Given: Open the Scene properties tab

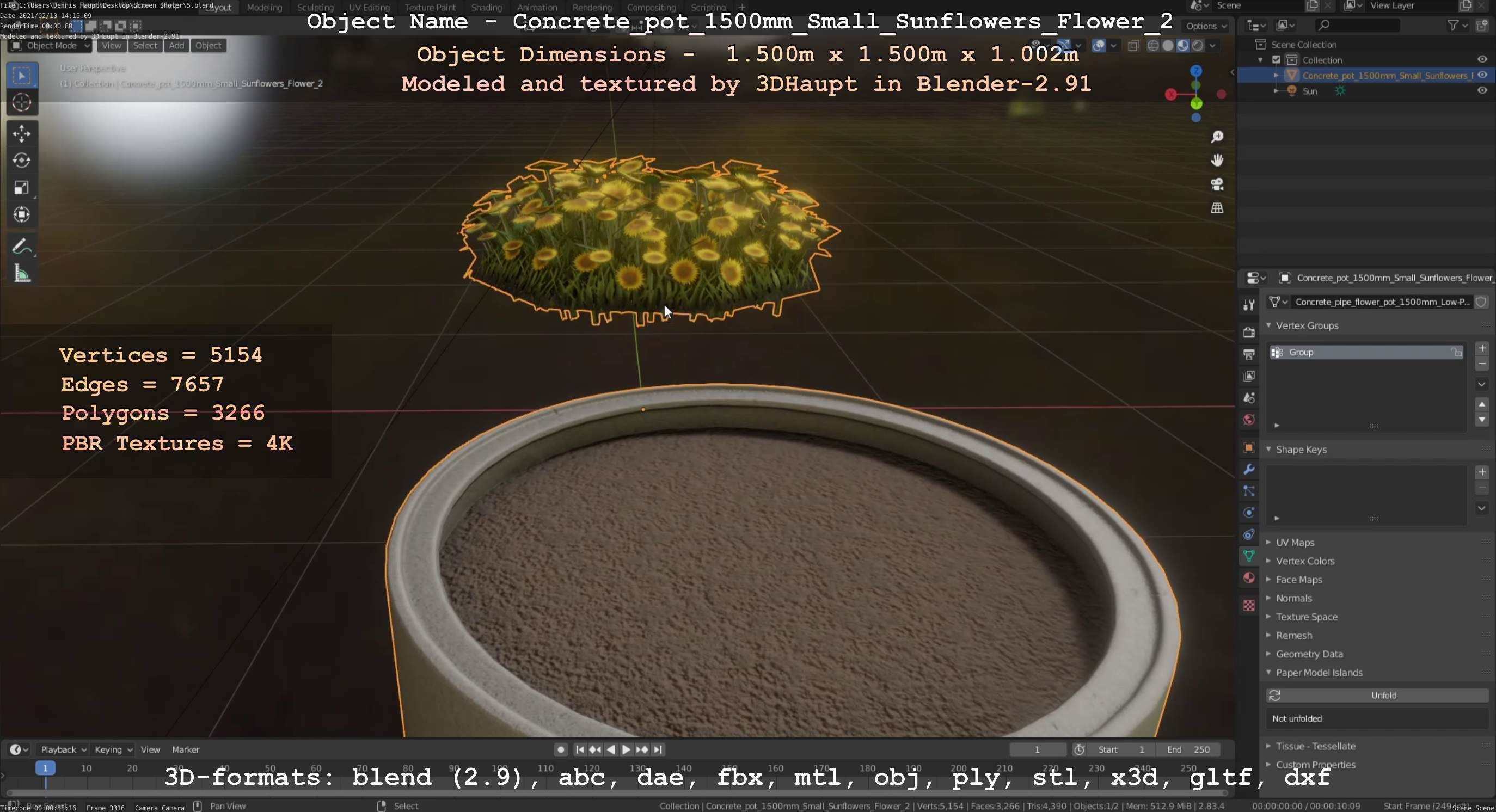Looking at the screenshot, I should [1249, 398].
